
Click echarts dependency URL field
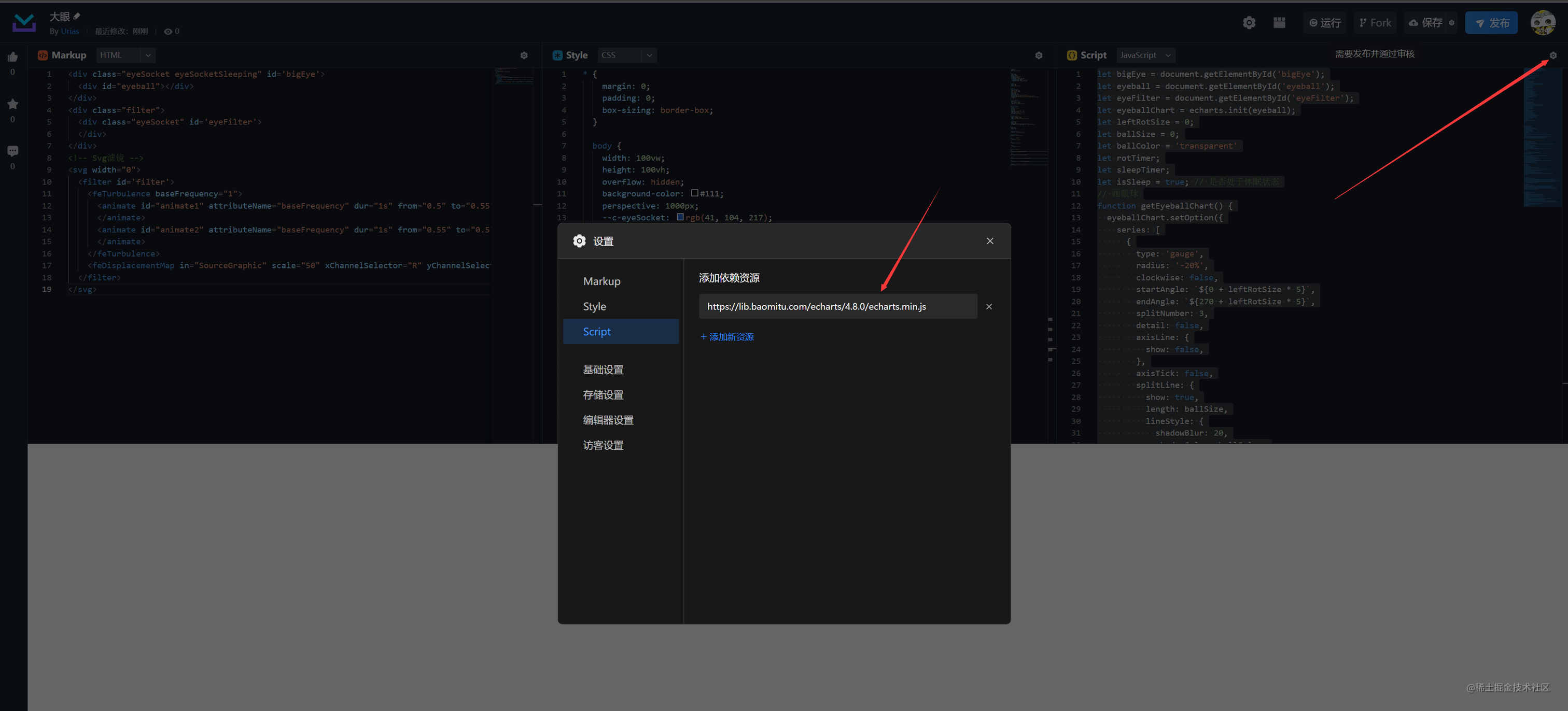click(838, 307)
